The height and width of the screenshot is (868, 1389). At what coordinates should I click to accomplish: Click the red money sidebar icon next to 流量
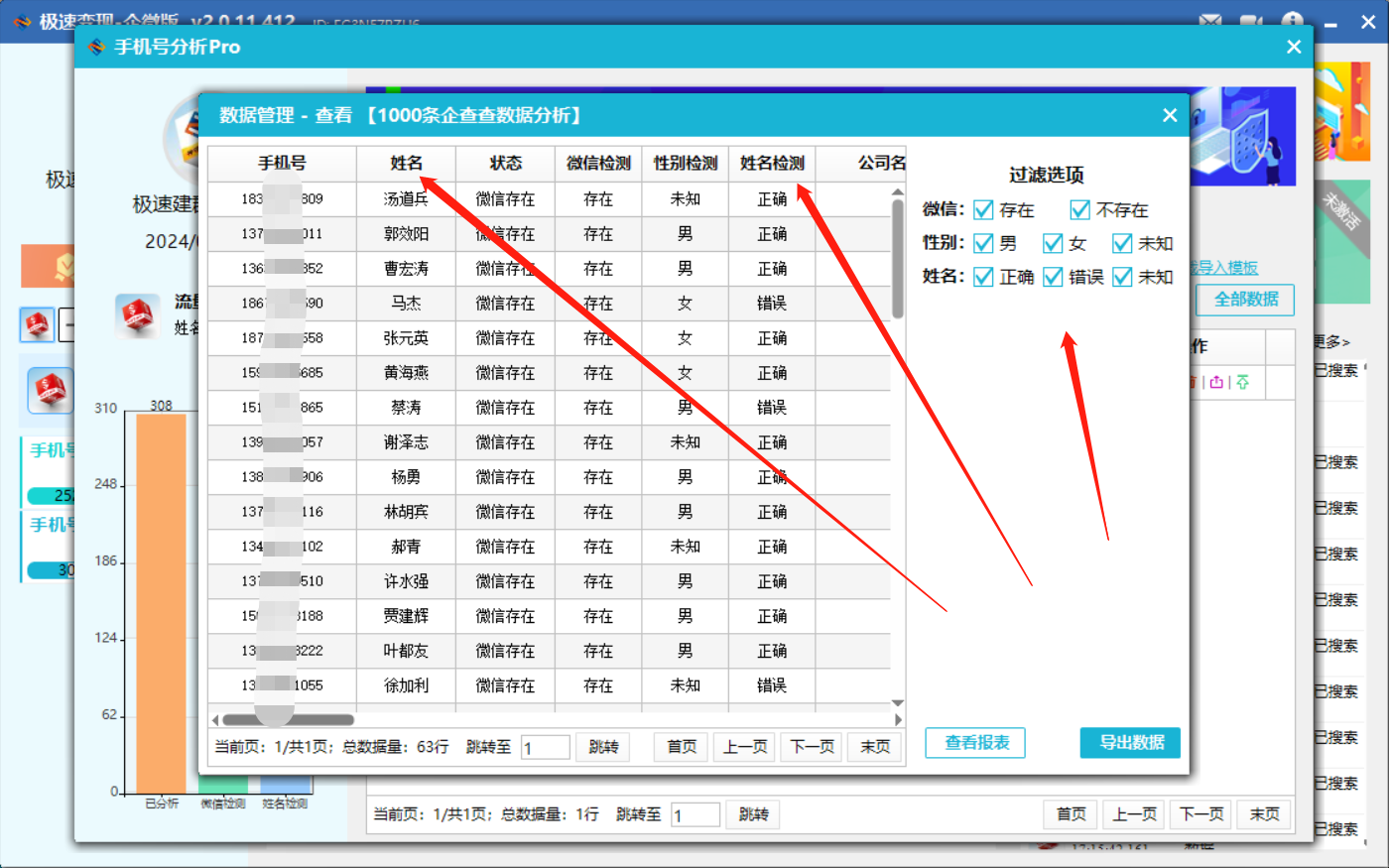coord(138,317)
